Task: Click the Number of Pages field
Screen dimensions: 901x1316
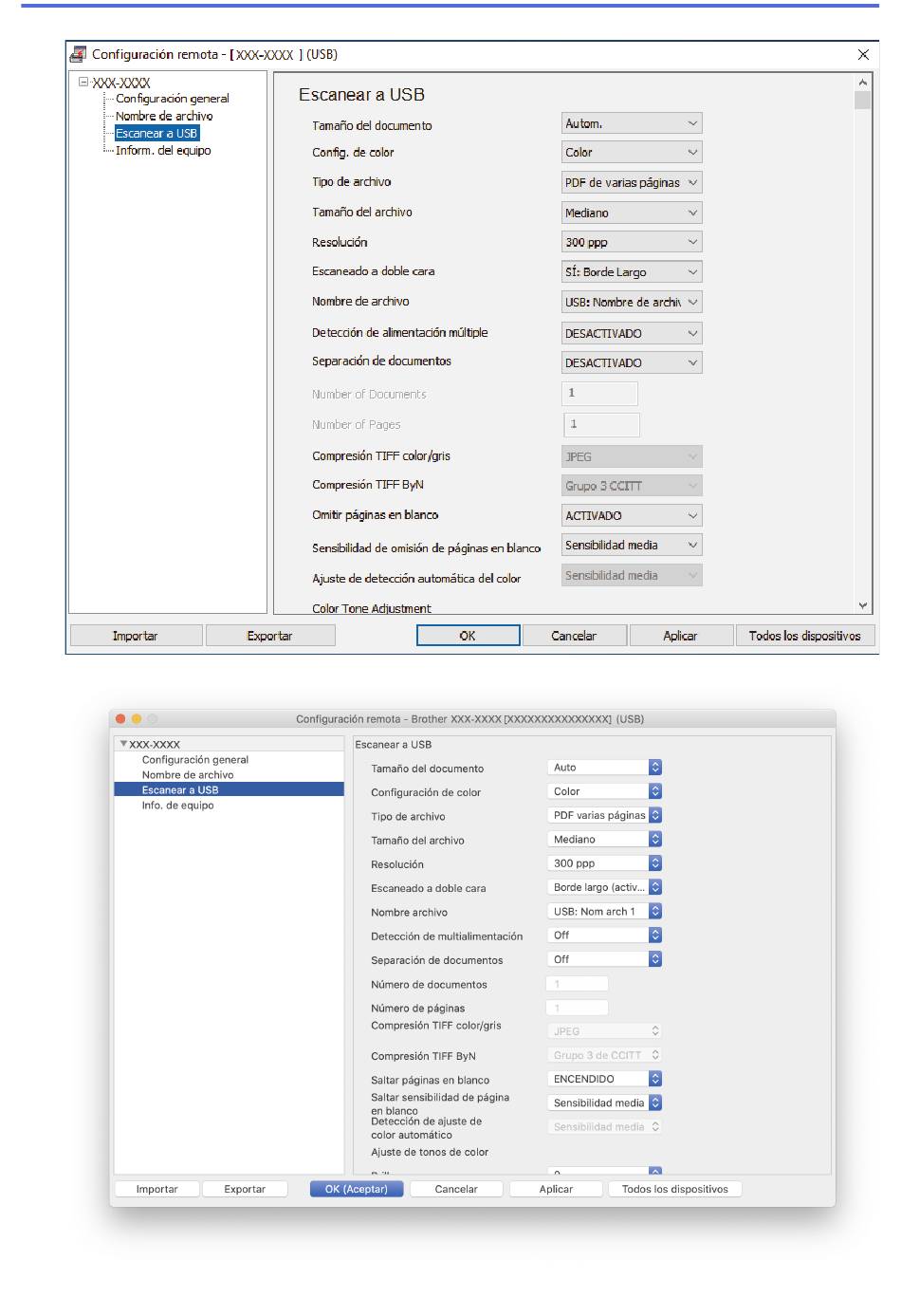Action: (601, 424)
